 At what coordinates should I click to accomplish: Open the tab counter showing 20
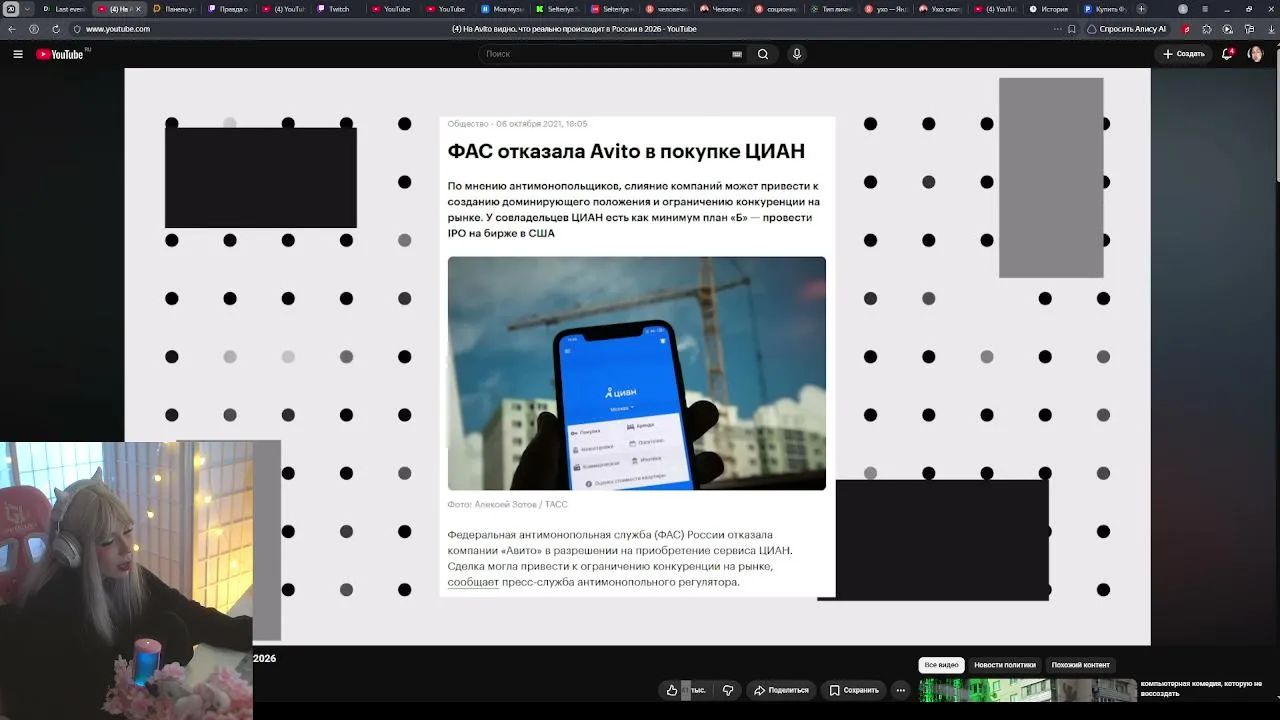click(11, 9)
